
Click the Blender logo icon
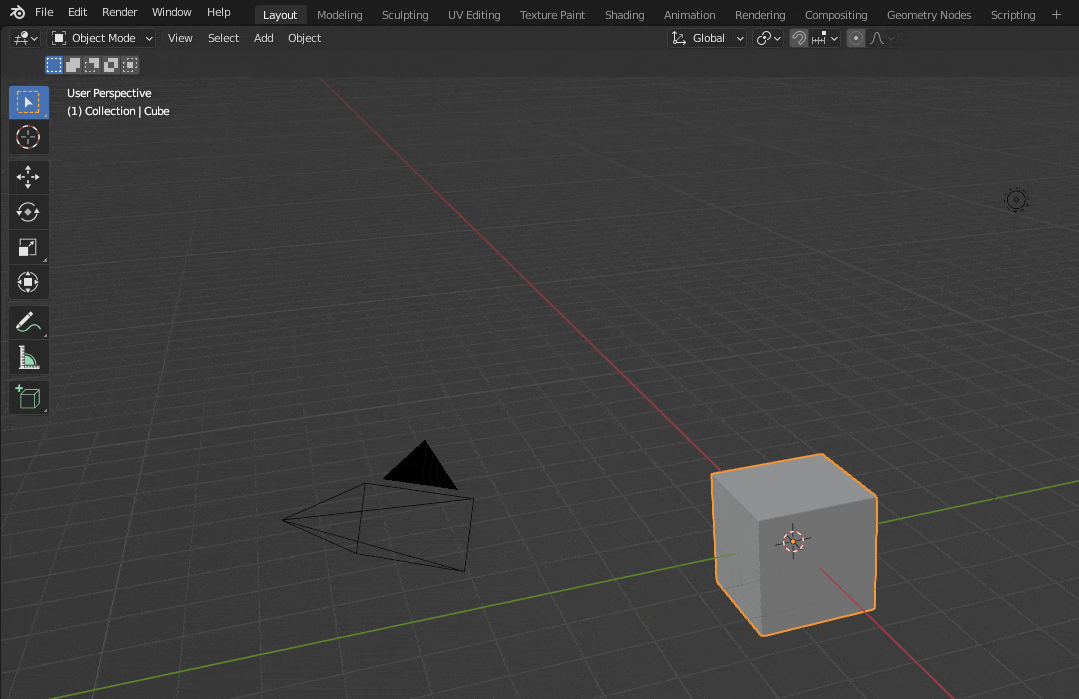pyautogui.click(x=17, y=12)
